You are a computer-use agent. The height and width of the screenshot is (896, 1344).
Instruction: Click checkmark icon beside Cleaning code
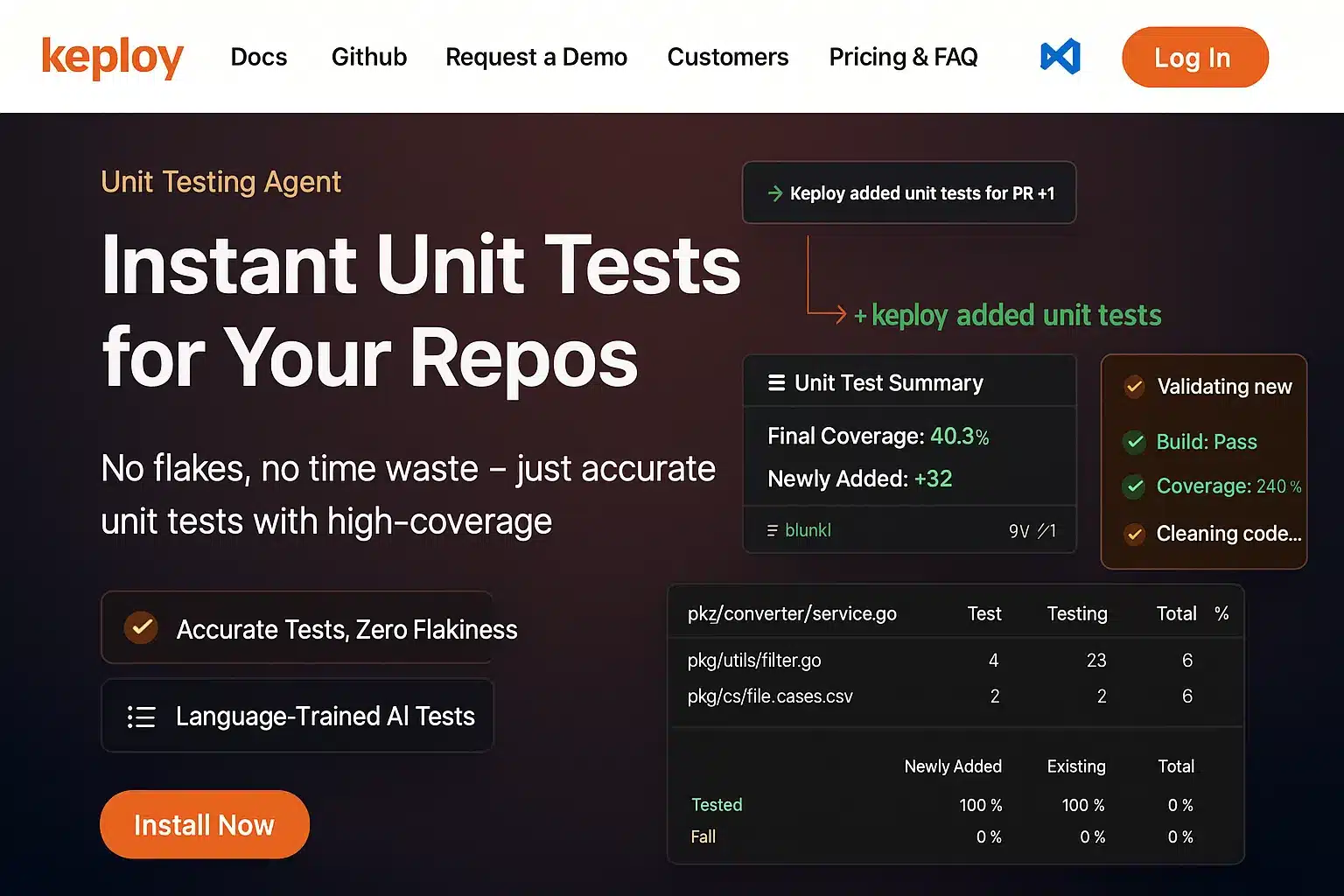point(1135,533)
